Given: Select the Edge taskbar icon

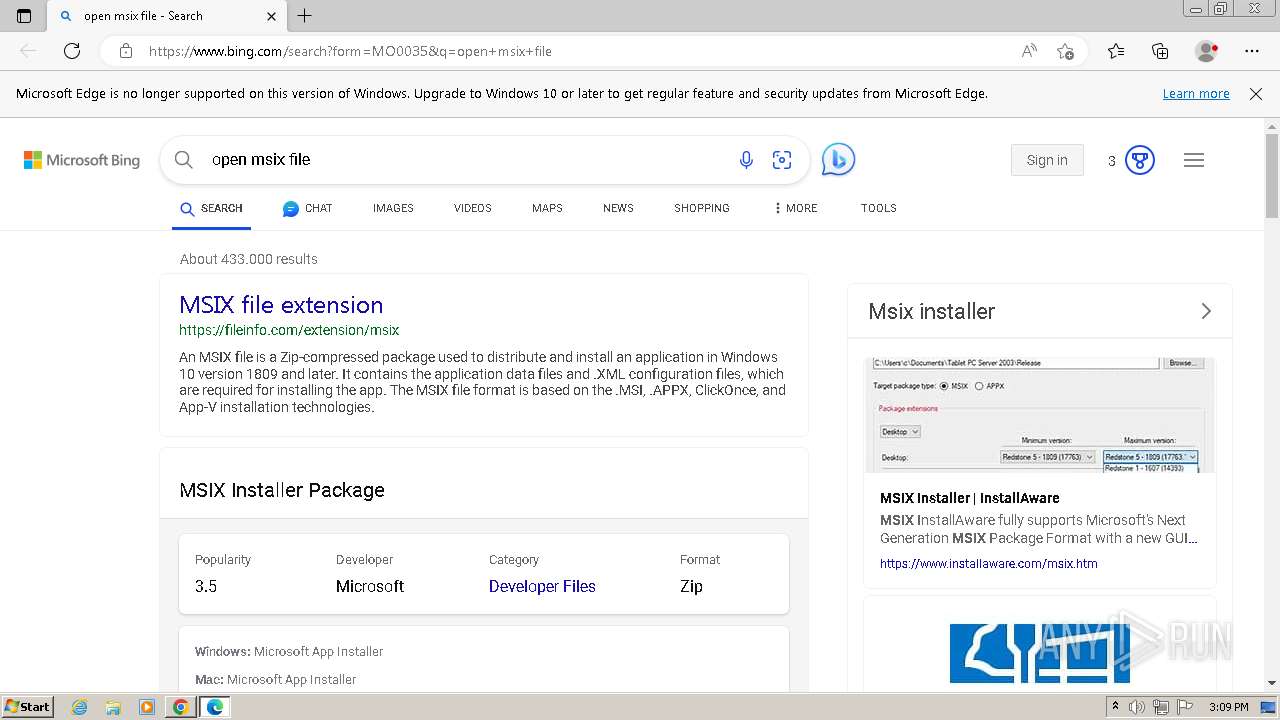Looking at the screenshot, I should [215, 707].
